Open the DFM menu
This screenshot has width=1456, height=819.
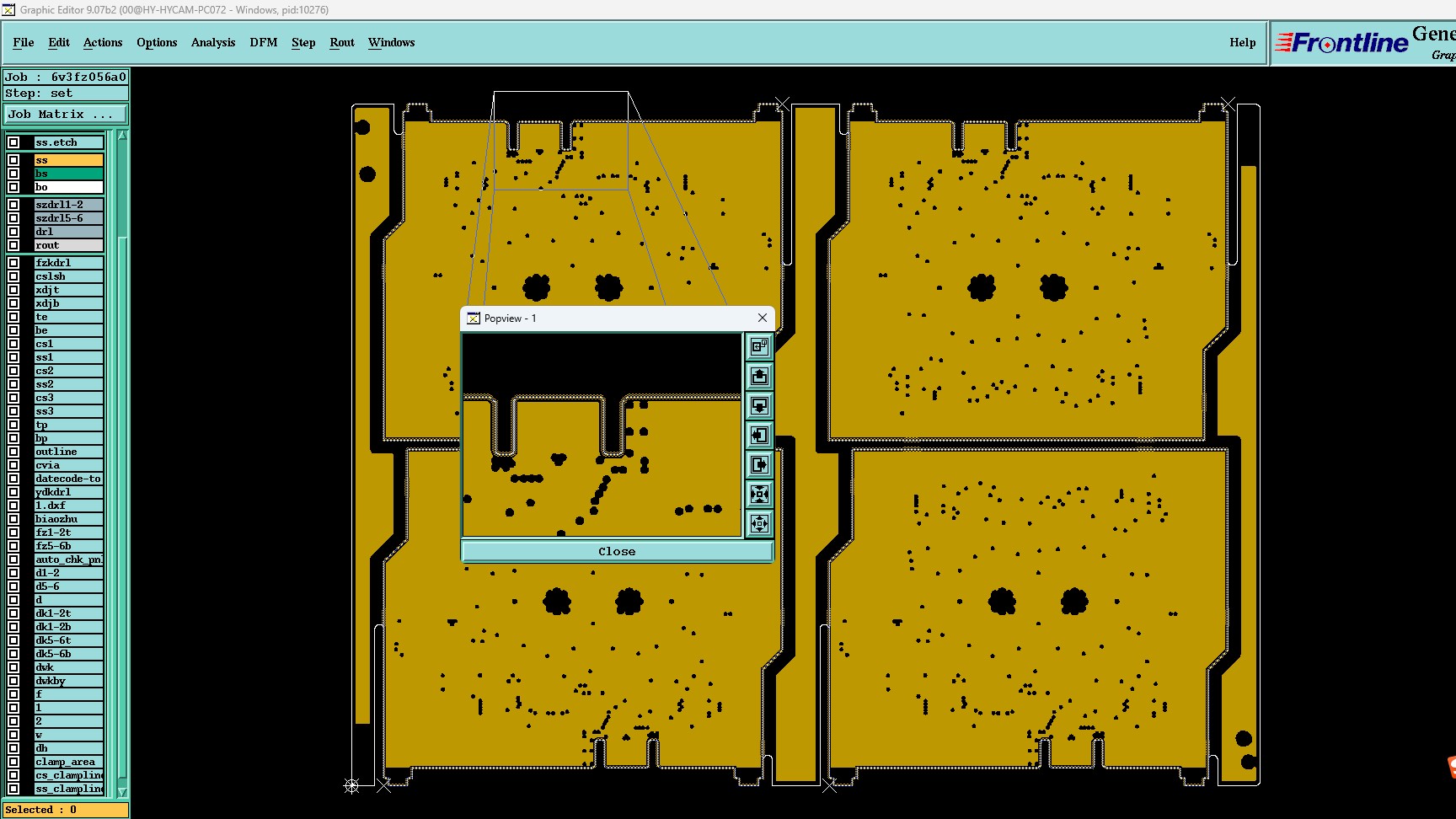click(x=263, y=42)
